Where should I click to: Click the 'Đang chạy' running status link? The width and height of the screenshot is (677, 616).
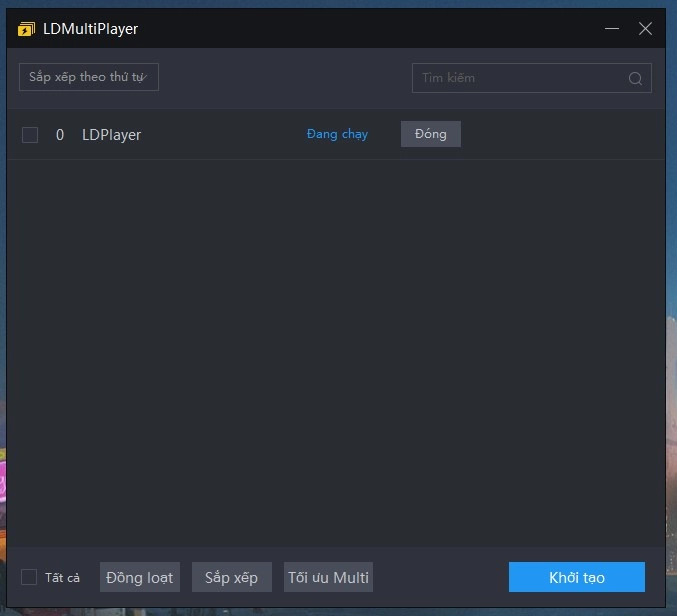click(337, 134)
